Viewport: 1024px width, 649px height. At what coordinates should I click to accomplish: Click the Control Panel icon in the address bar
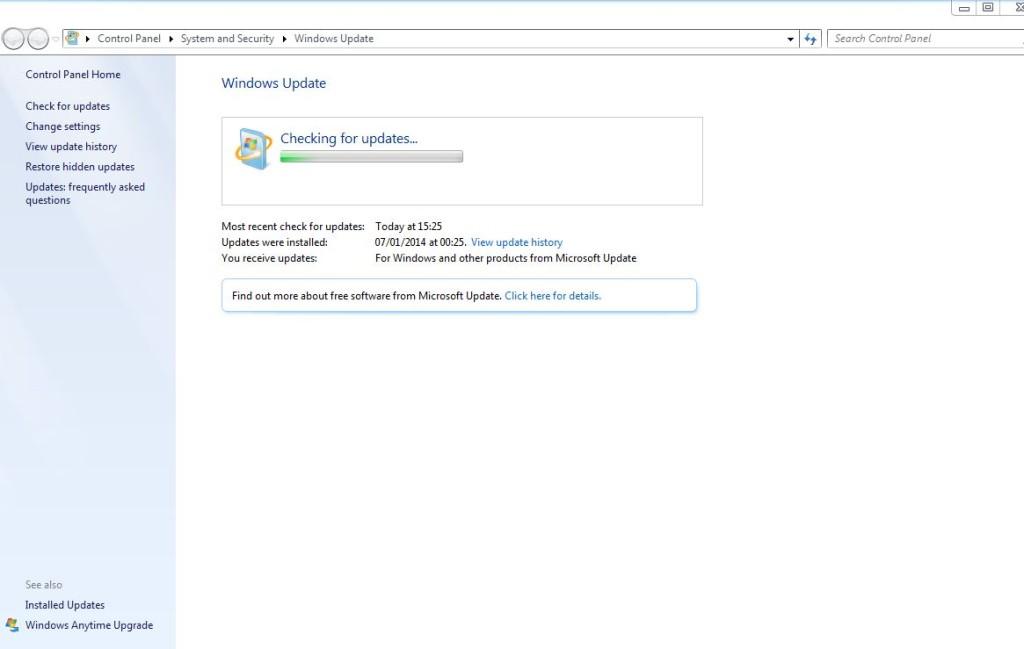tap(70, 38)
